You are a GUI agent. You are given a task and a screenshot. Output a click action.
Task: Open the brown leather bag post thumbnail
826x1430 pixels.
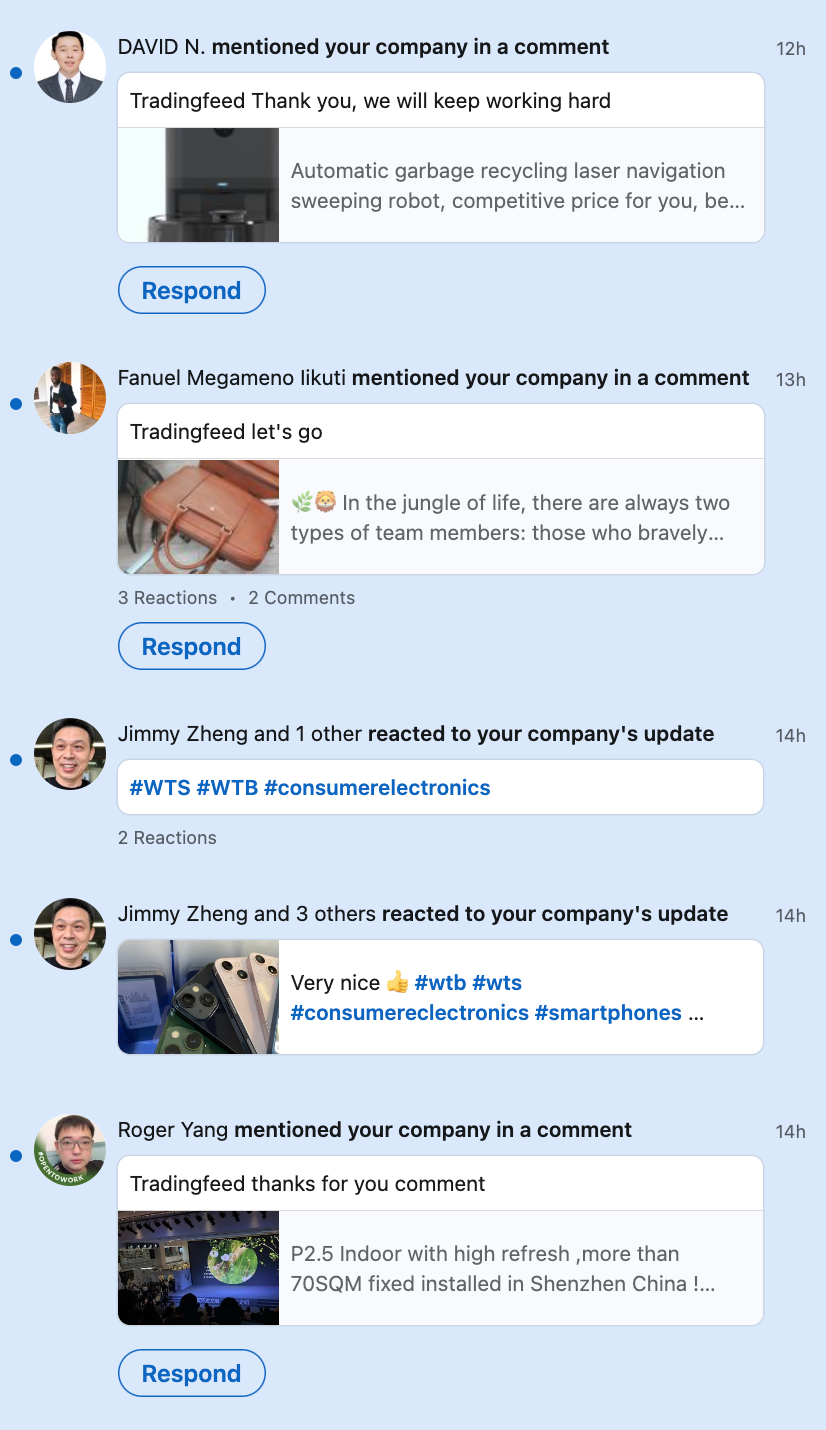click(x=199, y=517)
